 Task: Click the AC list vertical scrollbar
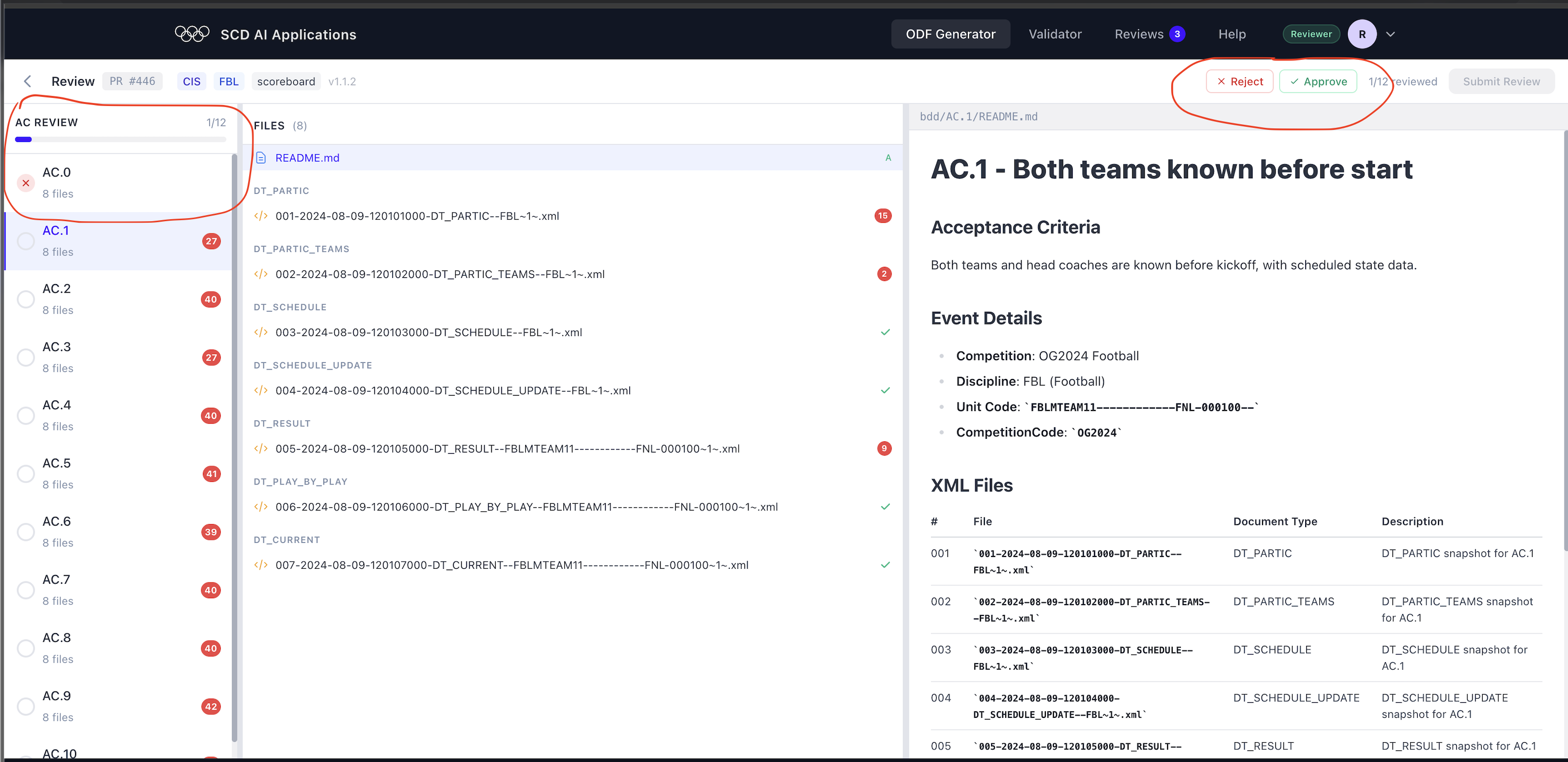click(235, 447)
